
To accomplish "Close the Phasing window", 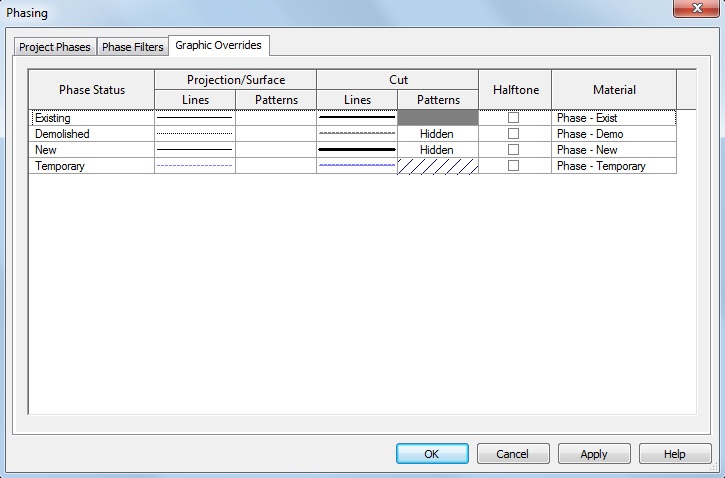I will [x=696, y=8].
